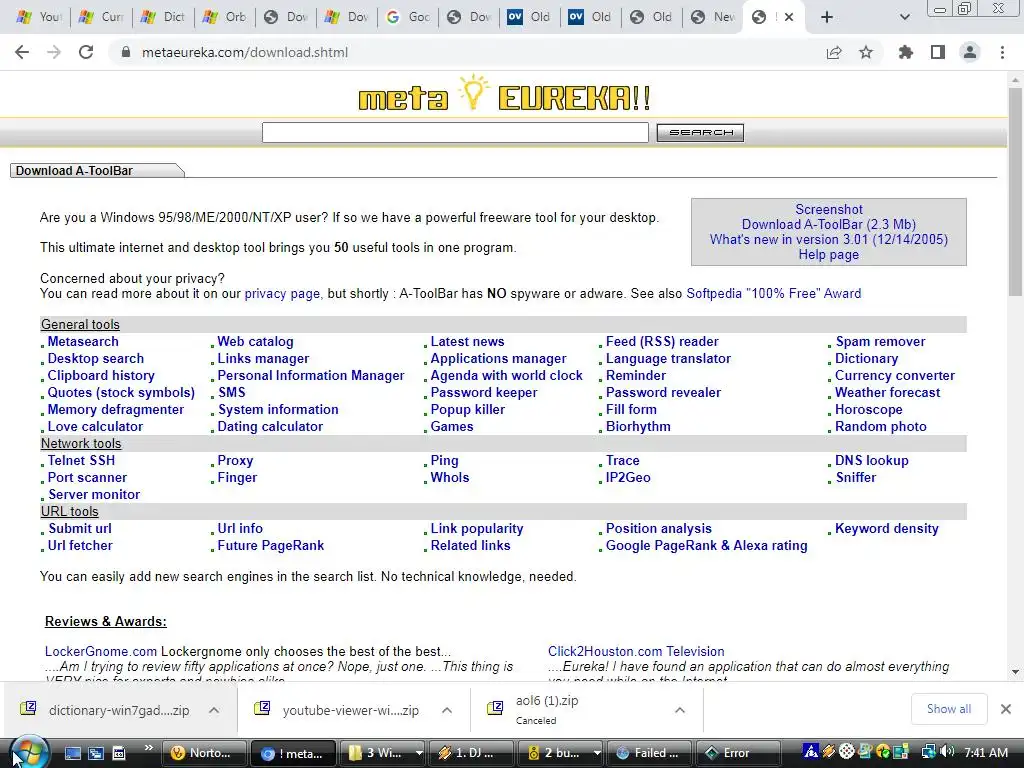1024x768 pixels.
Task: Open a new tab with plus button
Action: click(x=827, y=17)
